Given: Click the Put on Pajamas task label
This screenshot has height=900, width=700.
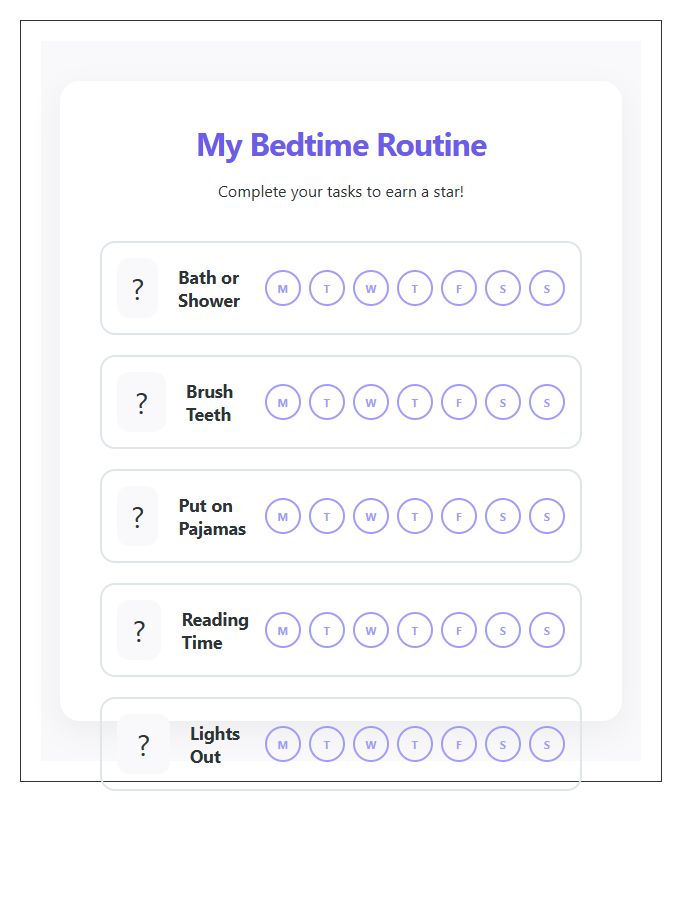Looking at the screenshot, I should pyautogui.click(x=212, y=516).
